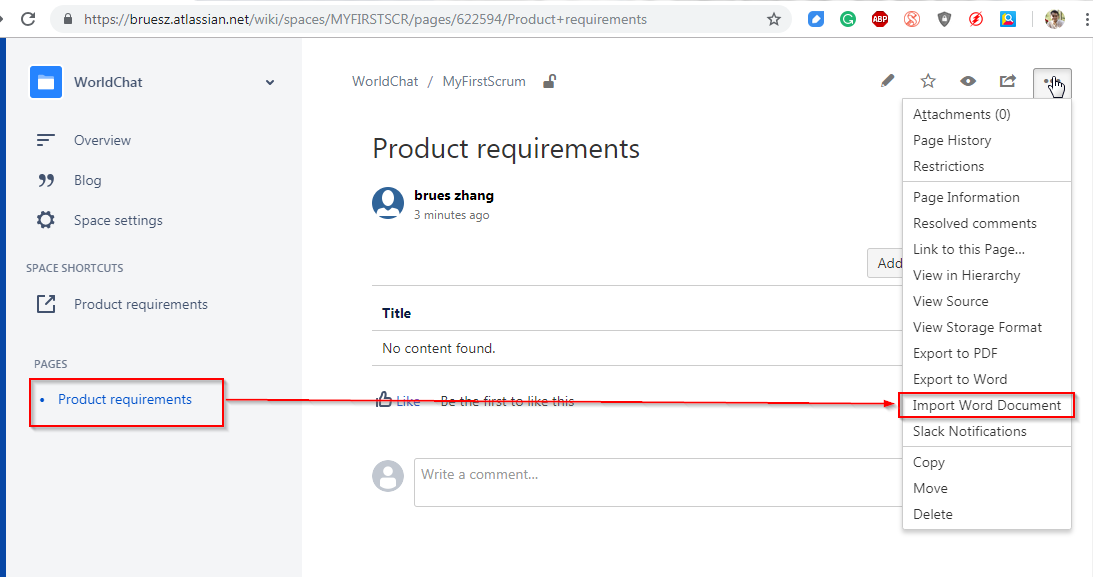Open page restrictions padlock icon

[549, 82]
